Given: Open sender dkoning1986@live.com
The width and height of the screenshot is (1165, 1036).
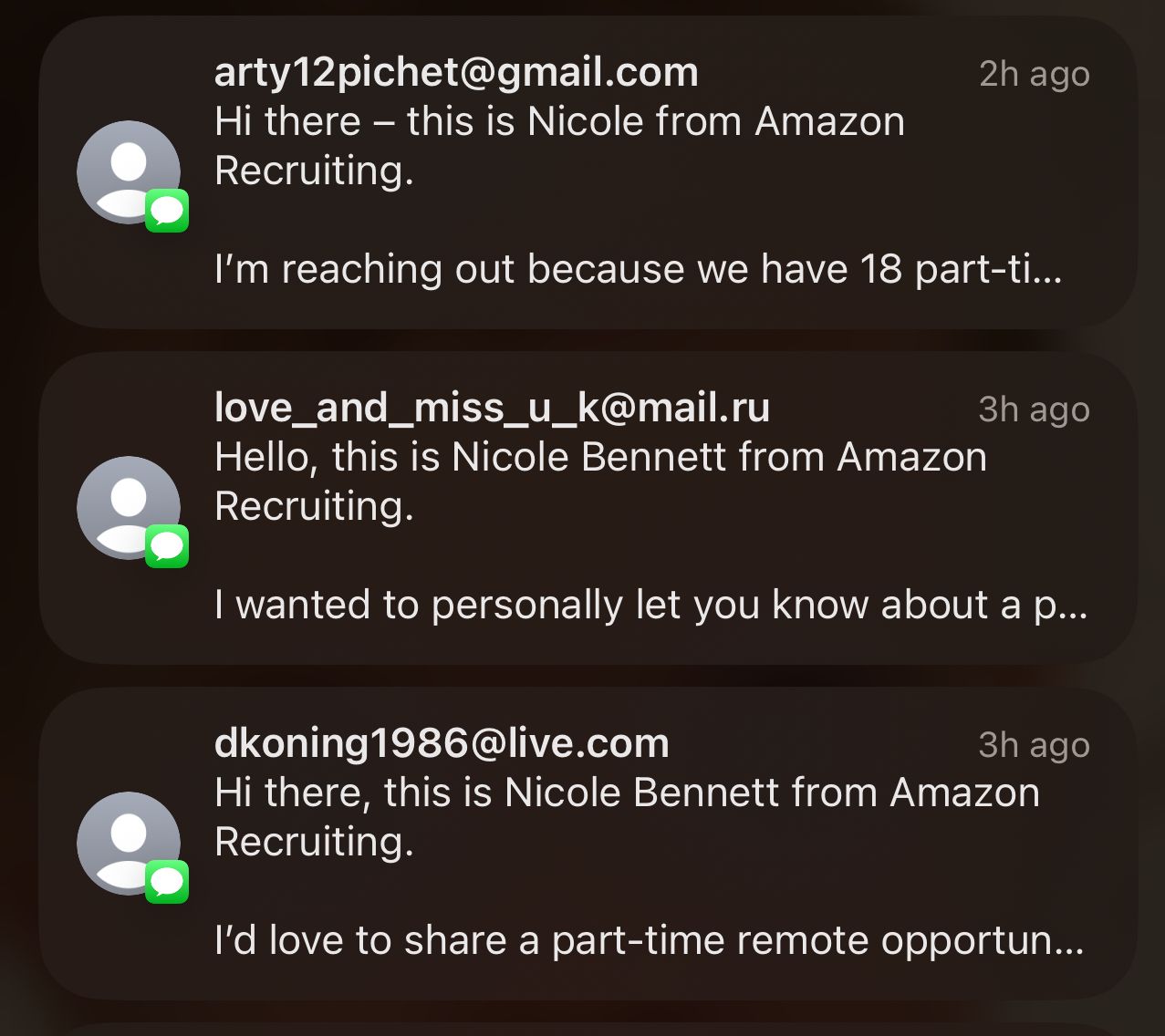Looking at the screenshot, I should (442, 743).
